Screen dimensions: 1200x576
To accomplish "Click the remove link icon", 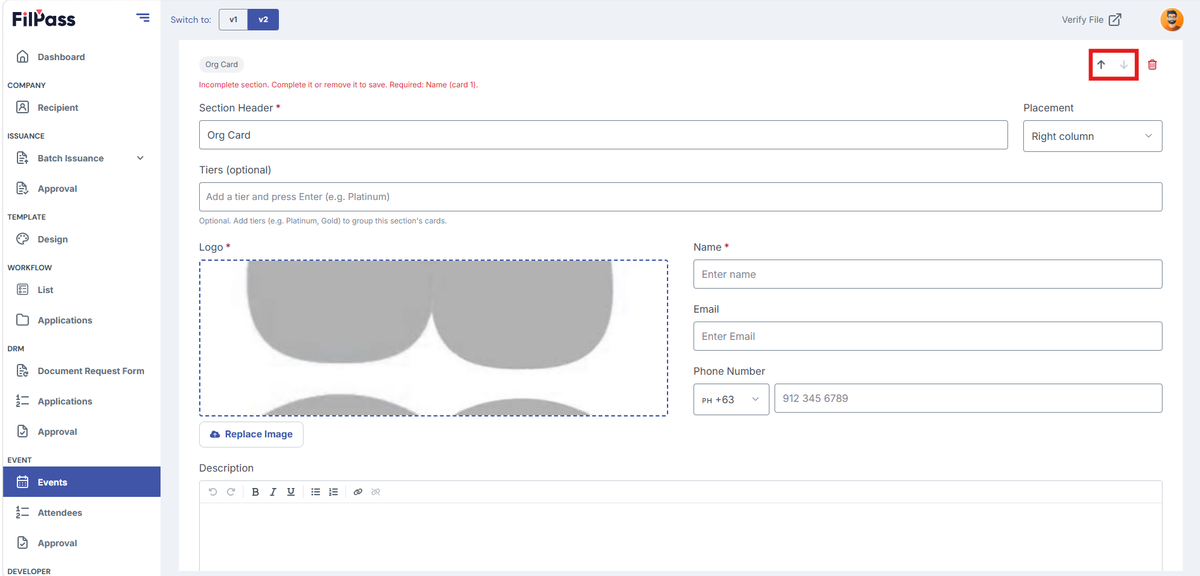I will pos(376,492).
